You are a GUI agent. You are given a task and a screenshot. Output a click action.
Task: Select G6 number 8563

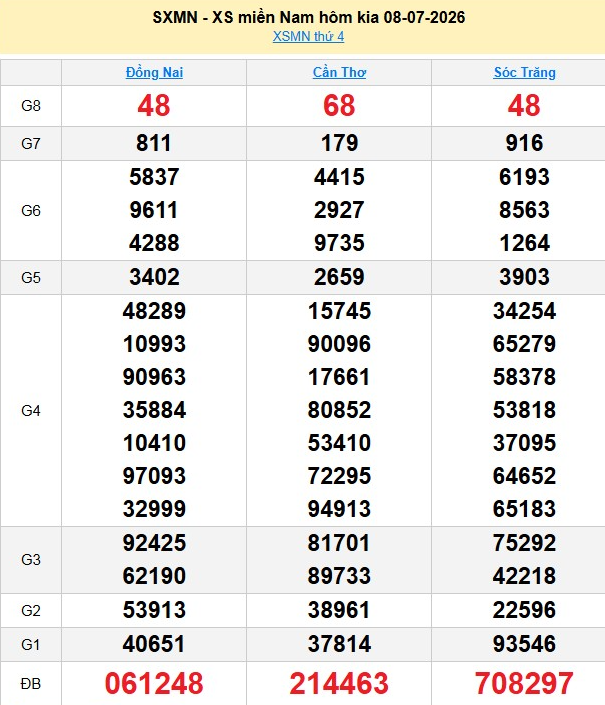pos(525,210)
